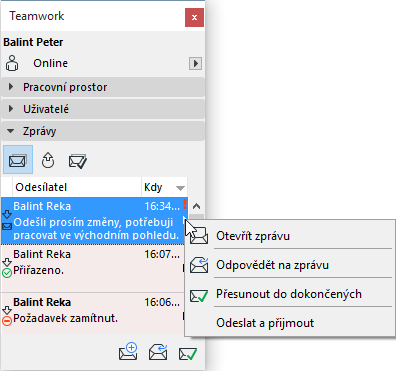Click the reply envelope icon at panel bottom
The width and height of the screenshot is (396, 371).
tap(158, 352)
